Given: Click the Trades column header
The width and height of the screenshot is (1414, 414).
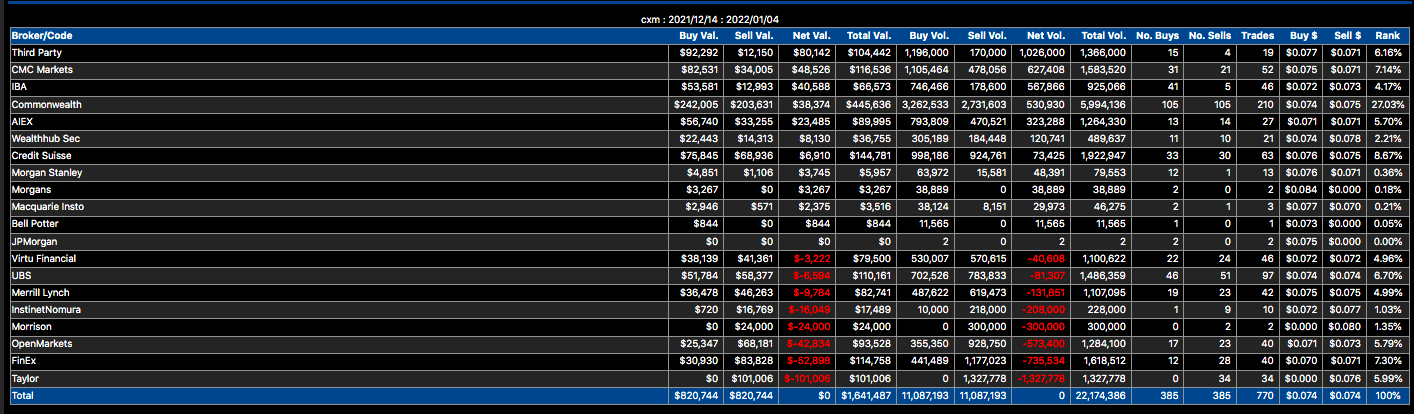Looking at the screenshot, I should tap(1257, 36).
